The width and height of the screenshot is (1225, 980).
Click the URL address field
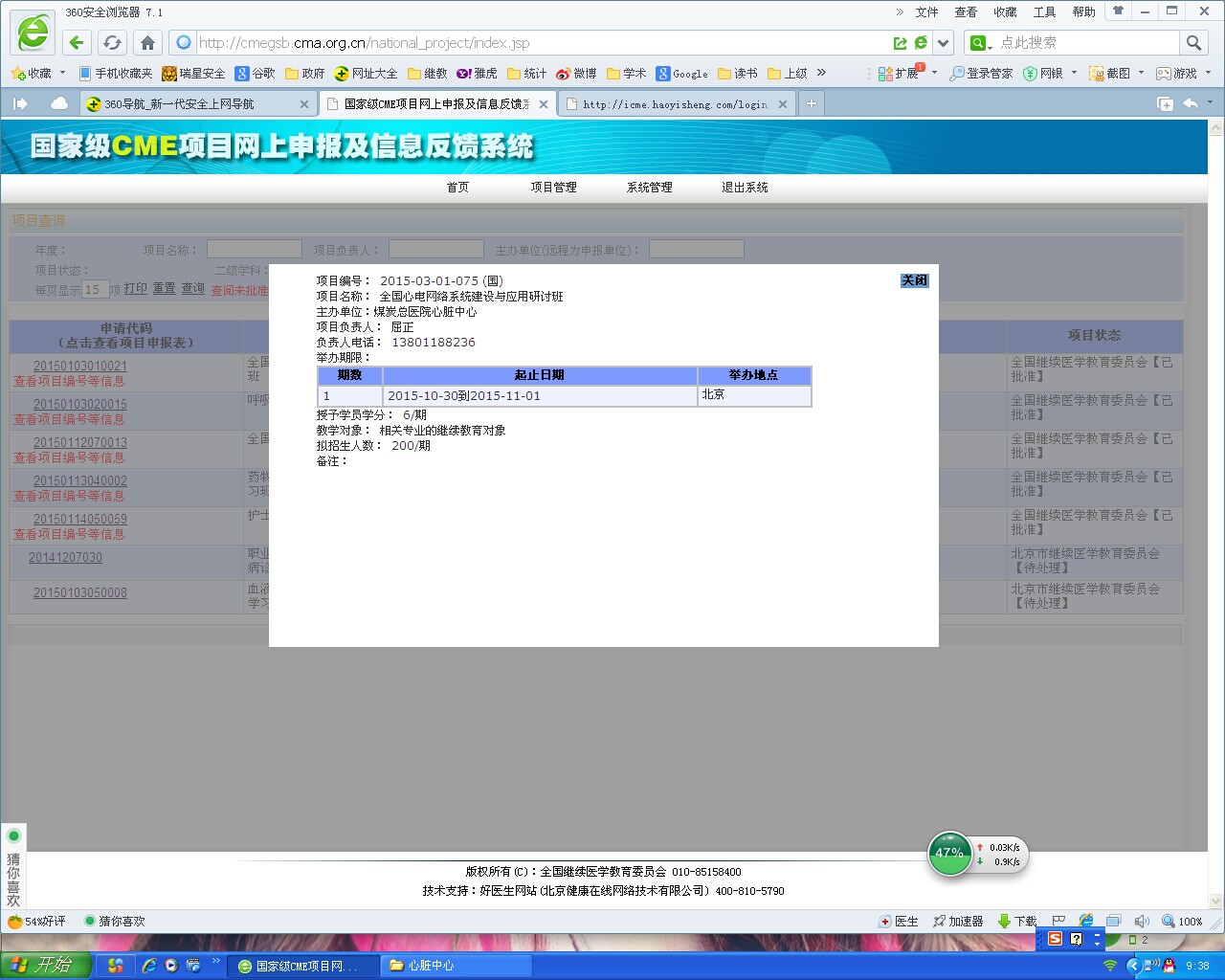536,43
